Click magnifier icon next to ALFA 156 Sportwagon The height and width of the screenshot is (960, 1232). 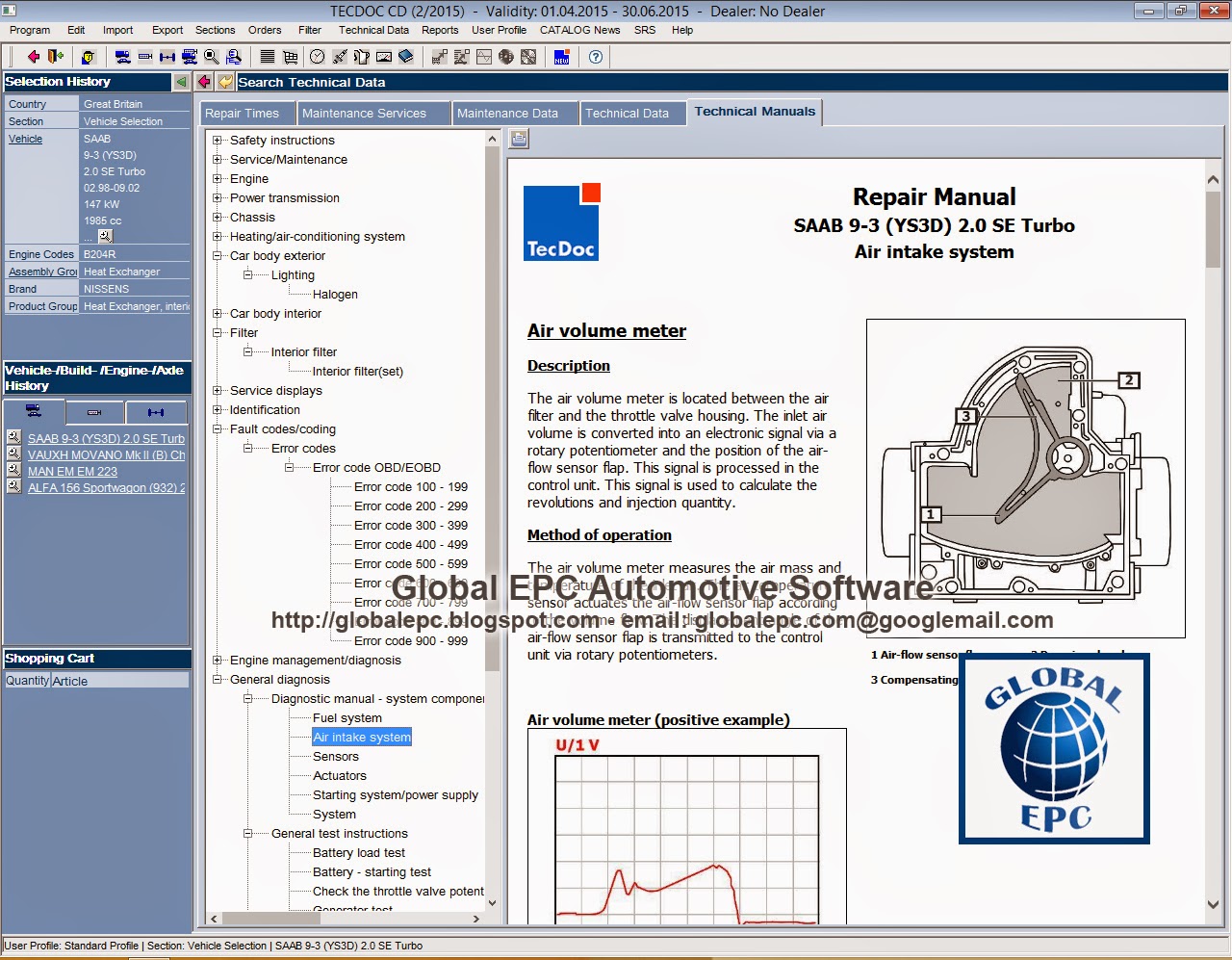[x=13, y=486]
